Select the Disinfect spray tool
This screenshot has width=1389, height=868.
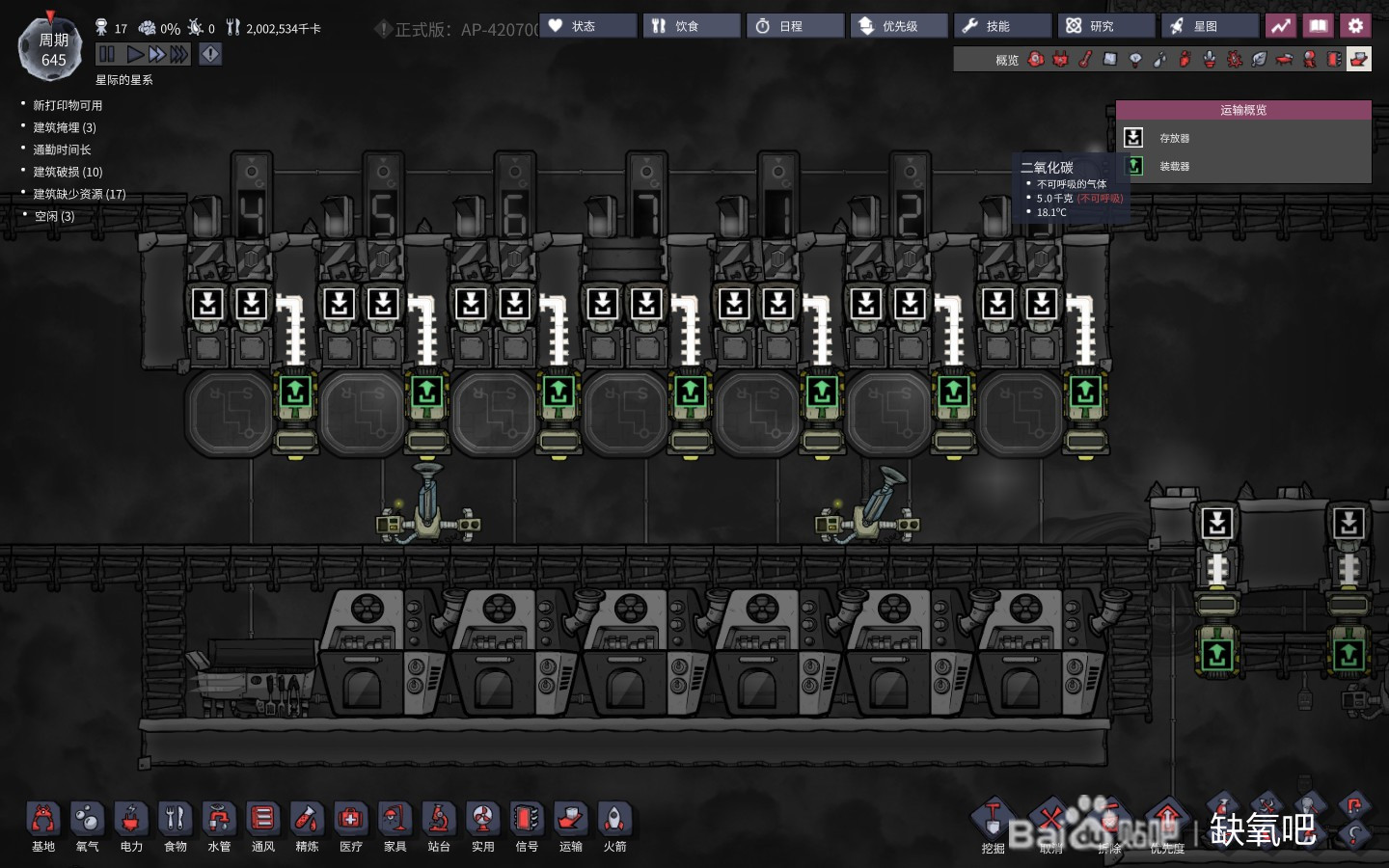click(x=1223, y=806)
